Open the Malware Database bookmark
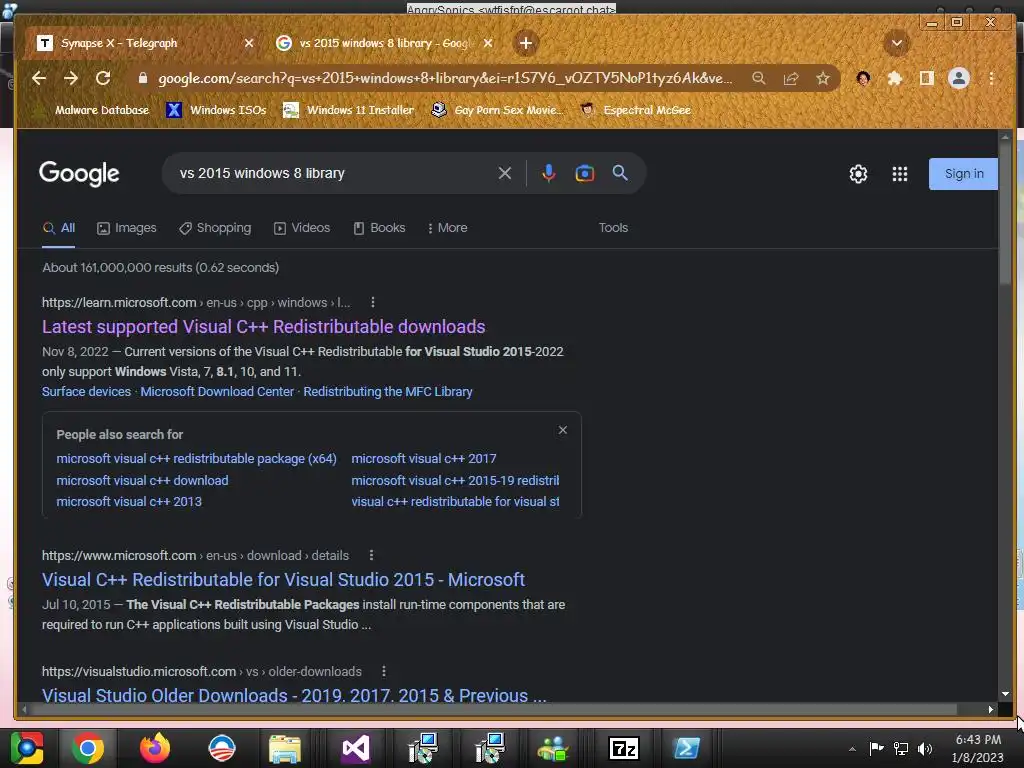Image resolution: width=1024 pixels, height=768 pixels. 93,110
